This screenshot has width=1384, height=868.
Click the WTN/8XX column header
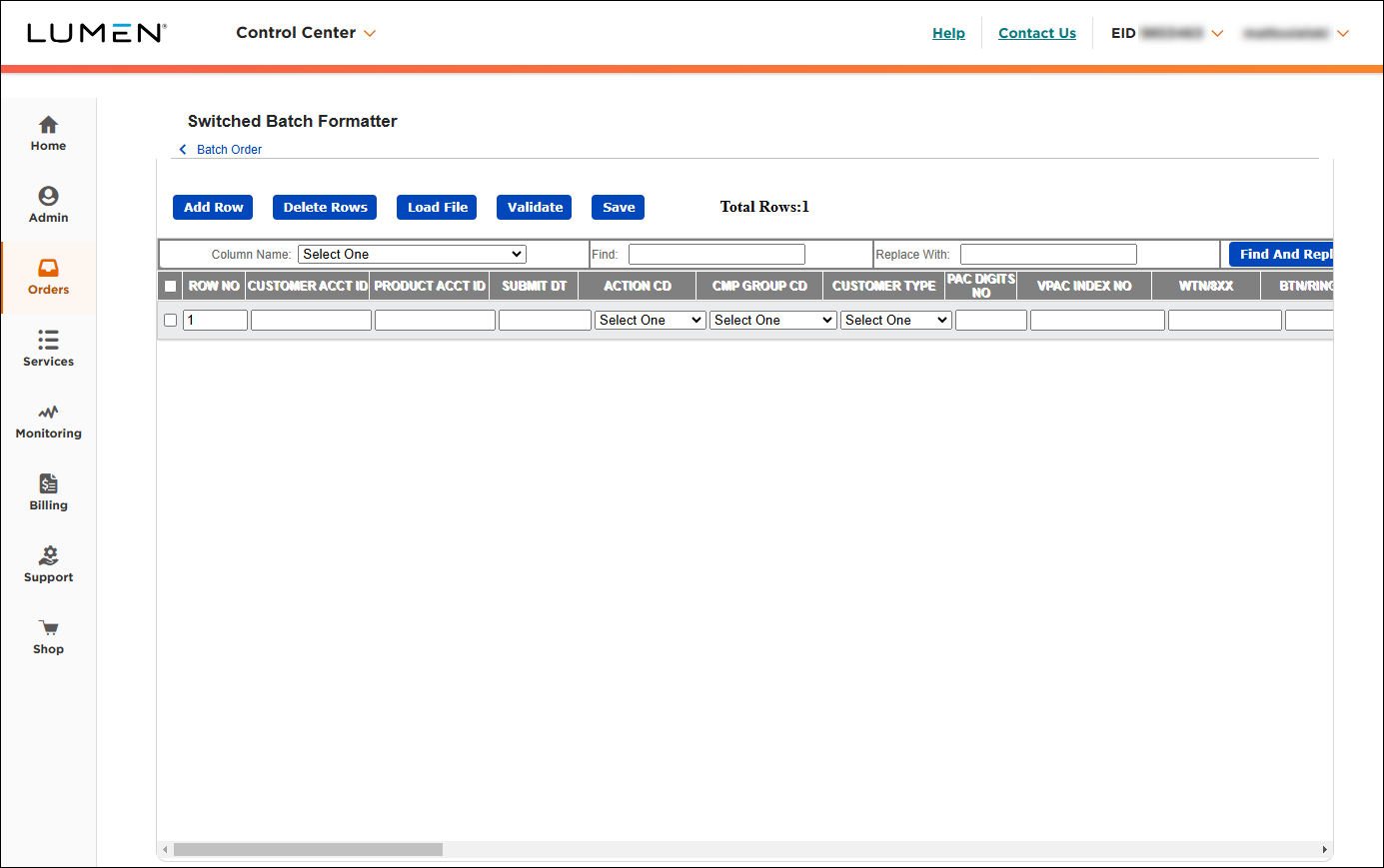pyautogui.click(x=1206, y=287)
